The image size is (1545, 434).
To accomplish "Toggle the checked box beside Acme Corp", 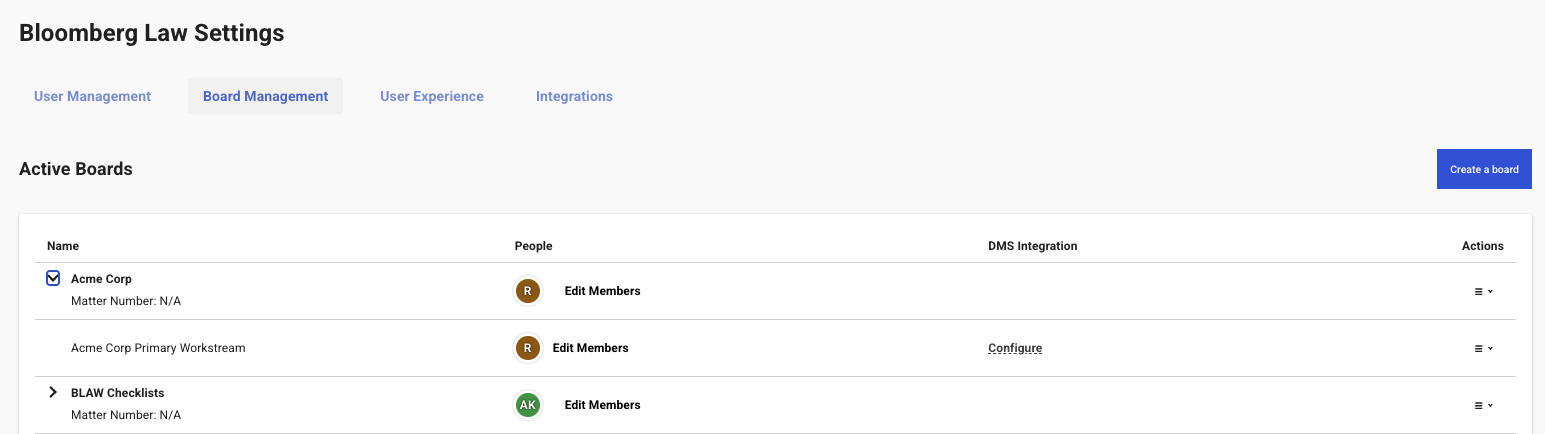I will click(x=53, y=279).
